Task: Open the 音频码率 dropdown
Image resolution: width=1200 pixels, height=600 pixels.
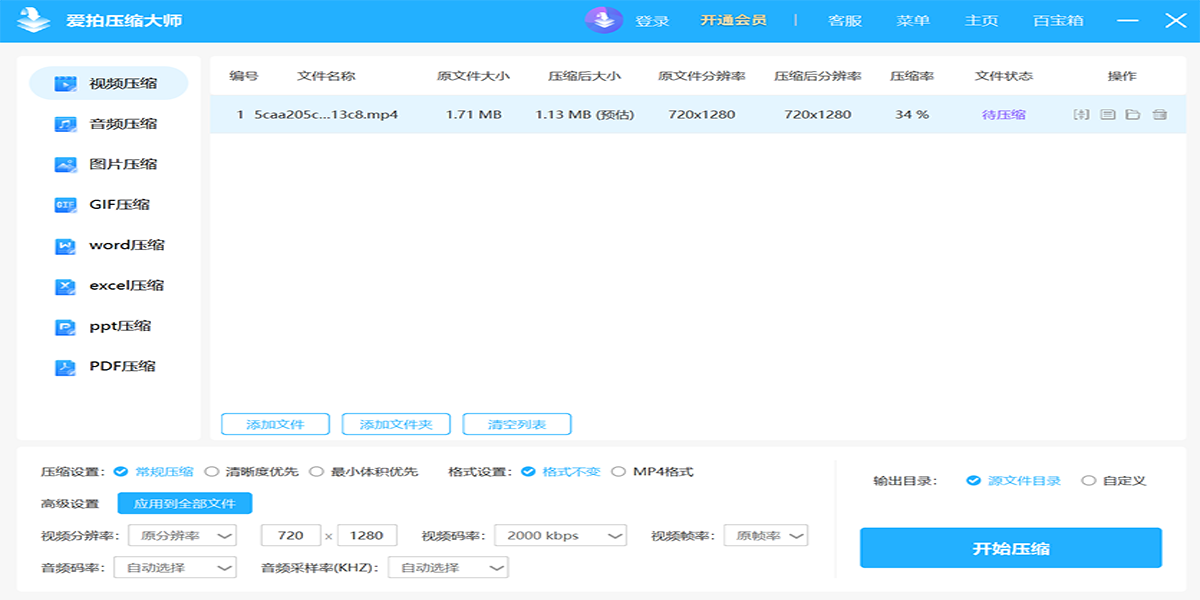Action: [175, 567]
